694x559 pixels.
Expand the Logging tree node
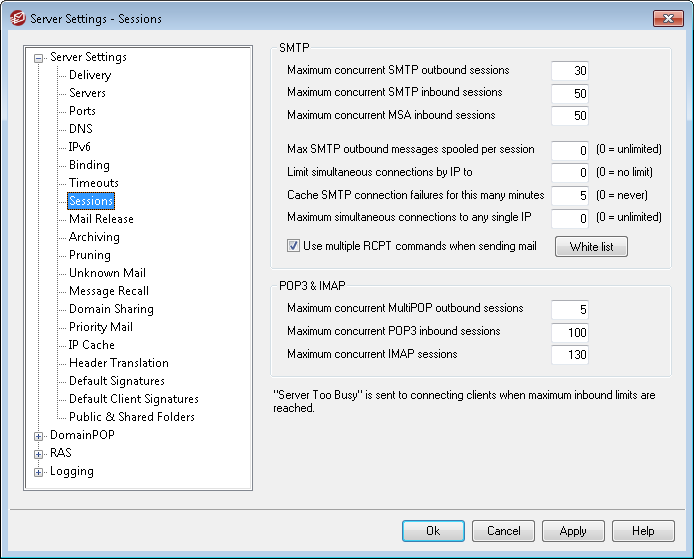(x=39, y=472)
